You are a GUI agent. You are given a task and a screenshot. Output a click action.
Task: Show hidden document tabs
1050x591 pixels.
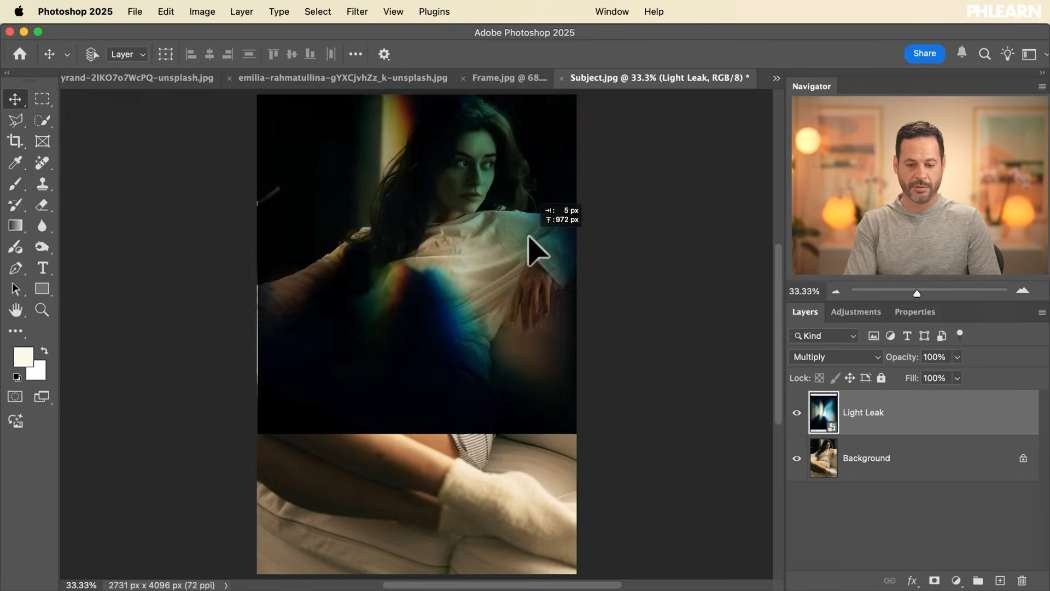click(776, 78)
